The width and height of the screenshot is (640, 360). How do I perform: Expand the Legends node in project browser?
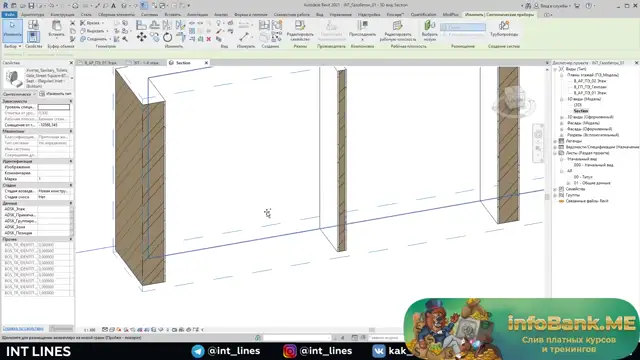point(555,141)
